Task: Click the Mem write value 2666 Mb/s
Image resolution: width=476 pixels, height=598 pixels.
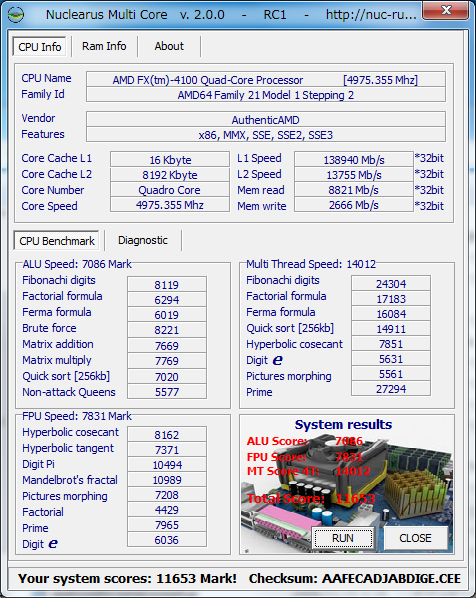Action: (x=354, y=205)
